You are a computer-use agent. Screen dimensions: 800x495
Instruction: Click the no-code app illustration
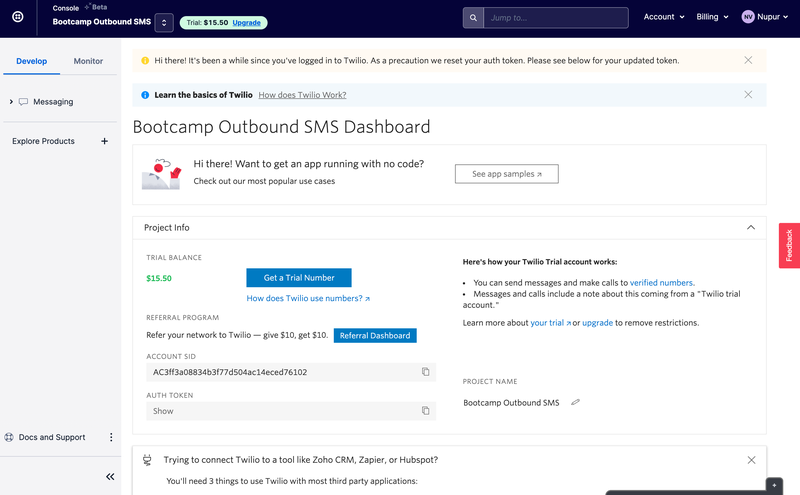coord(161,174)
